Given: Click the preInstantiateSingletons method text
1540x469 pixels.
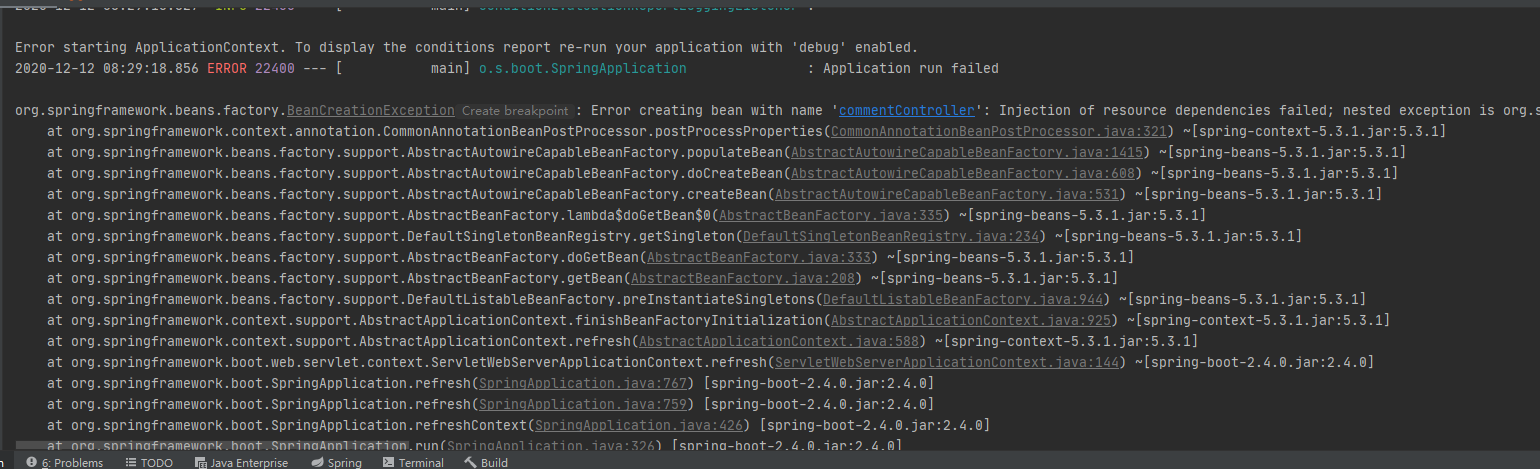Looking at the screenshot, I should pyautogui.click(x=723, y=299).
